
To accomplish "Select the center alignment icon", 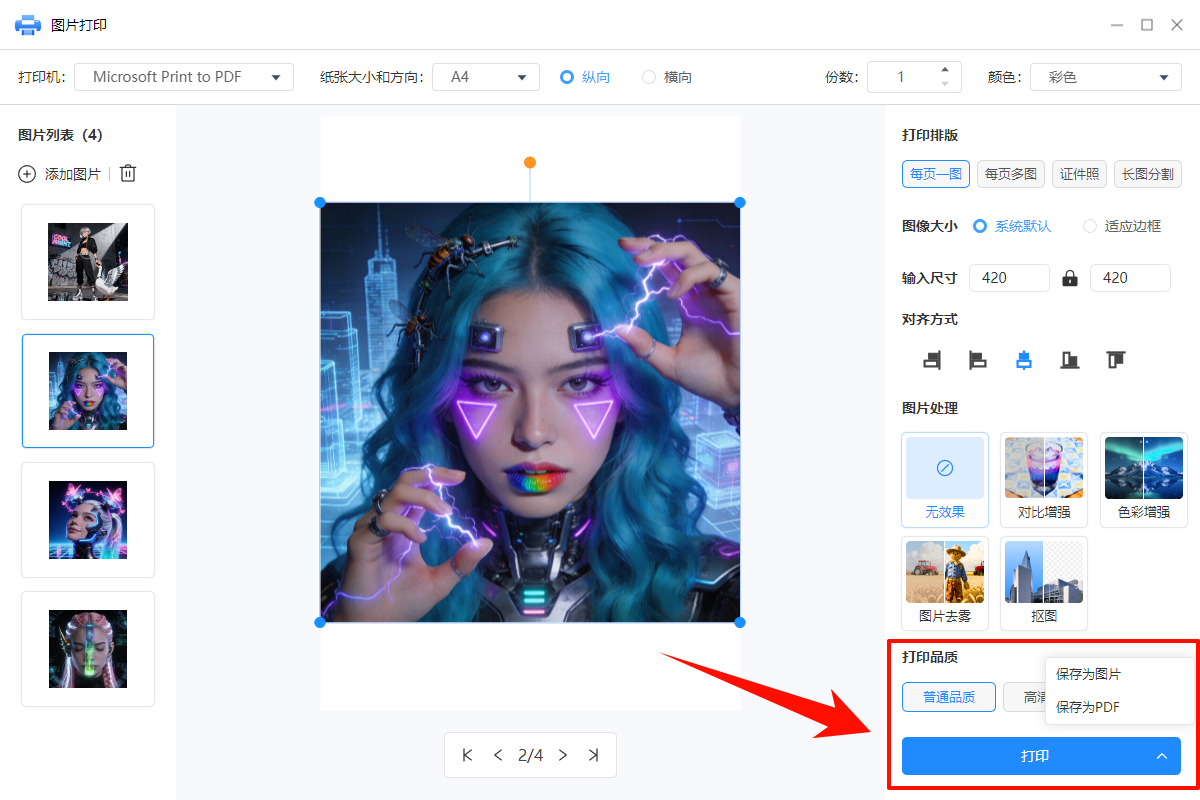I will (x=1023, y=360).
